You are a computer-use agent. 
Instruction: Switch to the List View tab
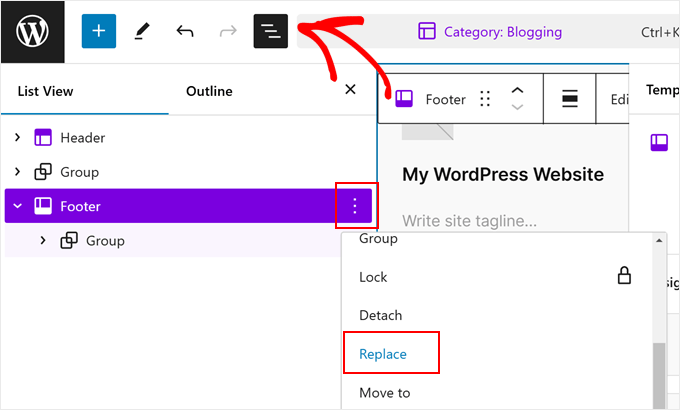pyautogui.click(x=46, y=91)
